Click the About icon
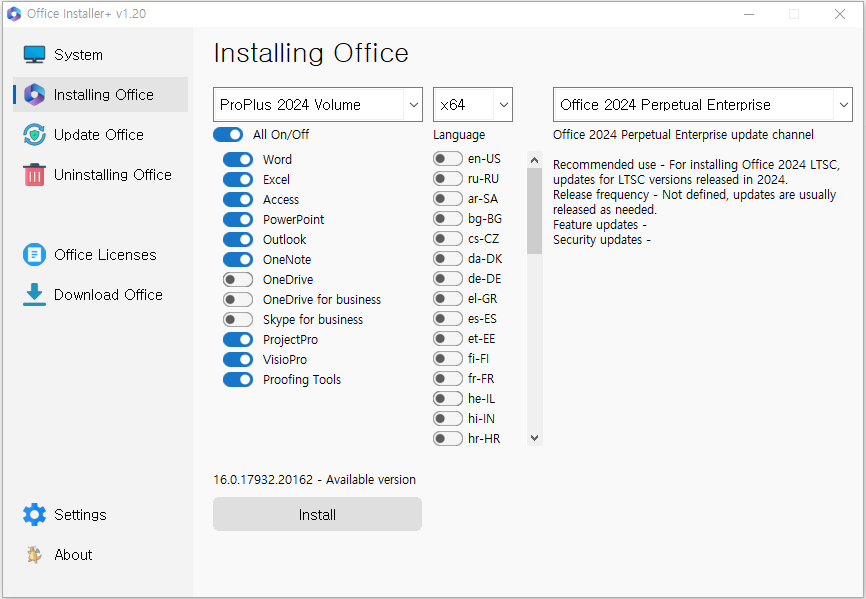The width and height of the screenshot is (866, 599). click(x=34, y=554)
